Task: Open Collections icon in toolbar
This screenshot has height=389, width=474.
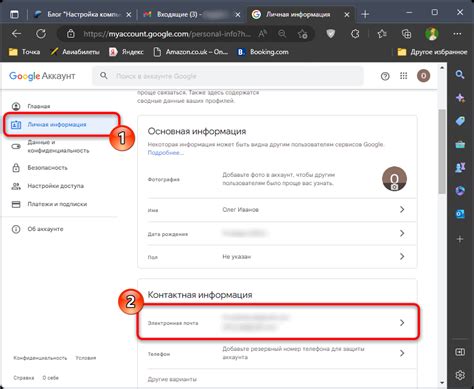Action: pyautogui.click(x=406, y=34)
